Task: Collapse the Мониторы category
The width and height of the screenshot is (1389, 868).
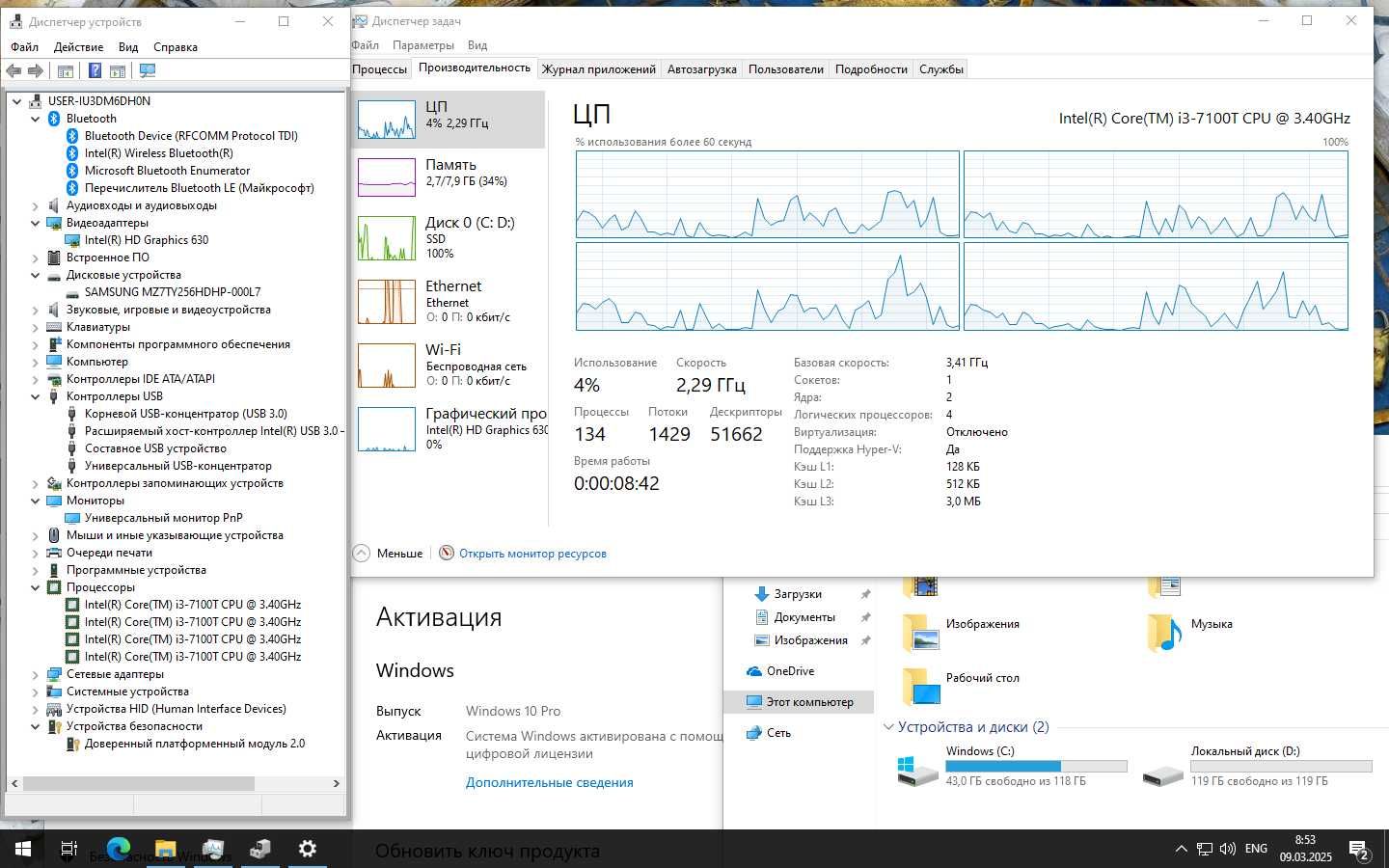Action: pyautogui.click(x=36, y=501)
